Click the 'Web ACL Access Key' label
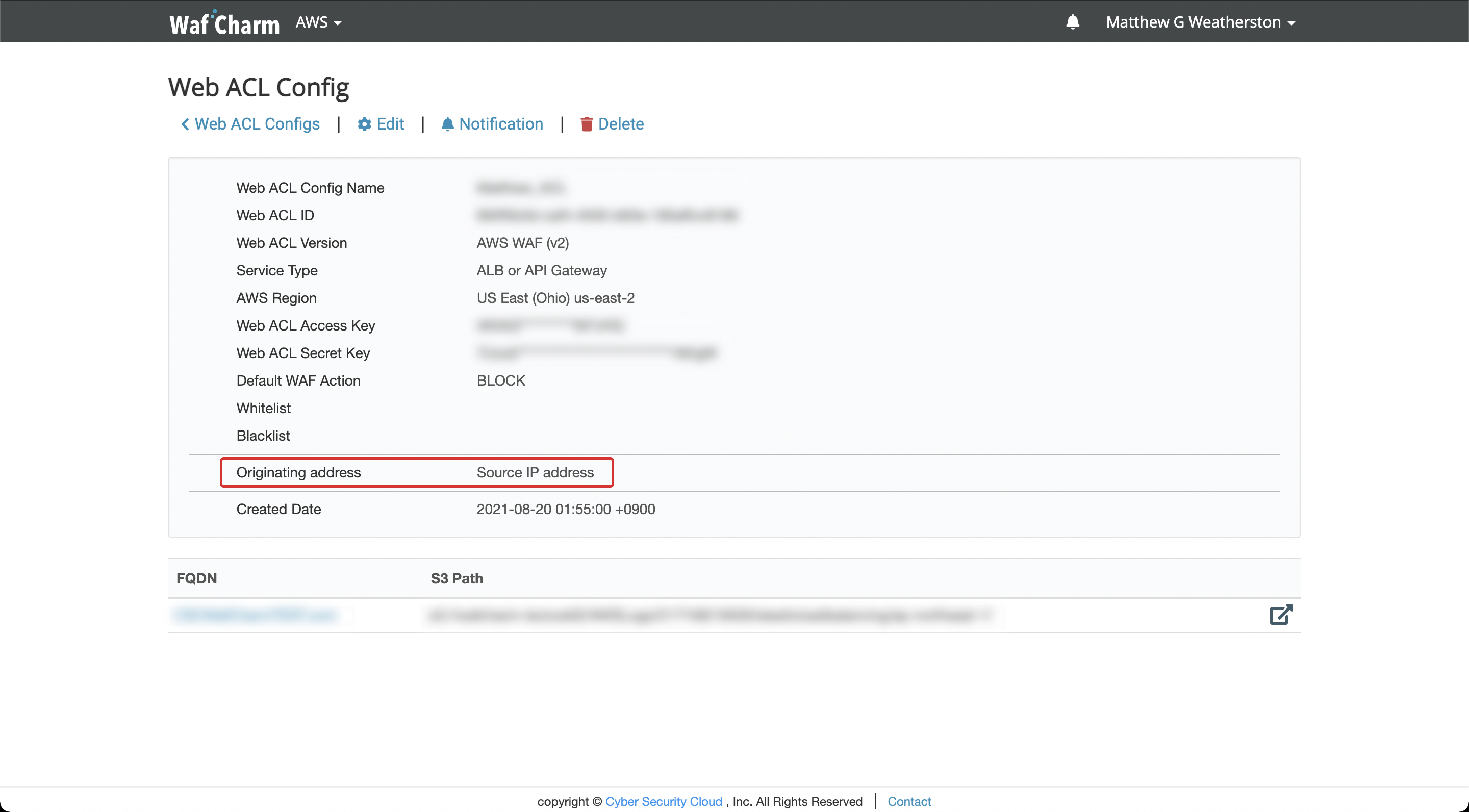Viewport: 1469px width, 812px height. [306, 325]
